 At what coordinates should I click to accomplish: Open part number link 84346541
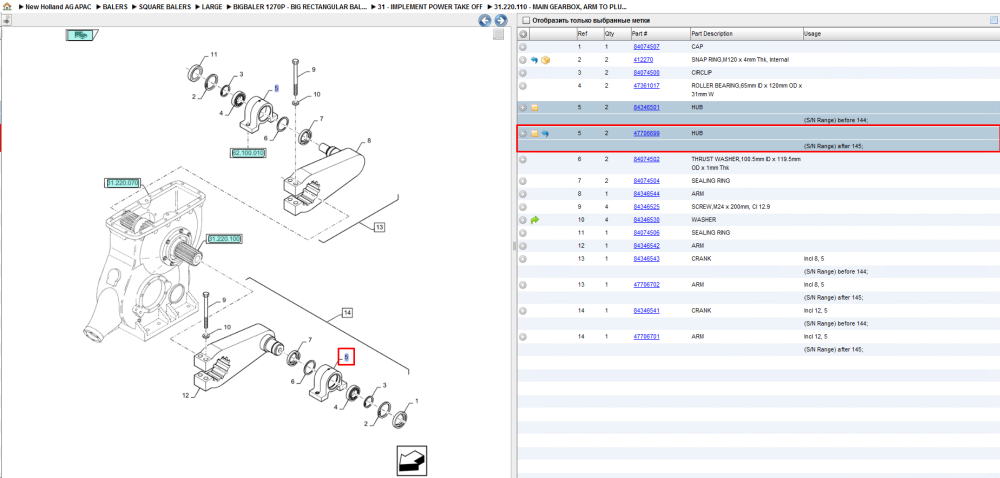[x=646, y=311]
